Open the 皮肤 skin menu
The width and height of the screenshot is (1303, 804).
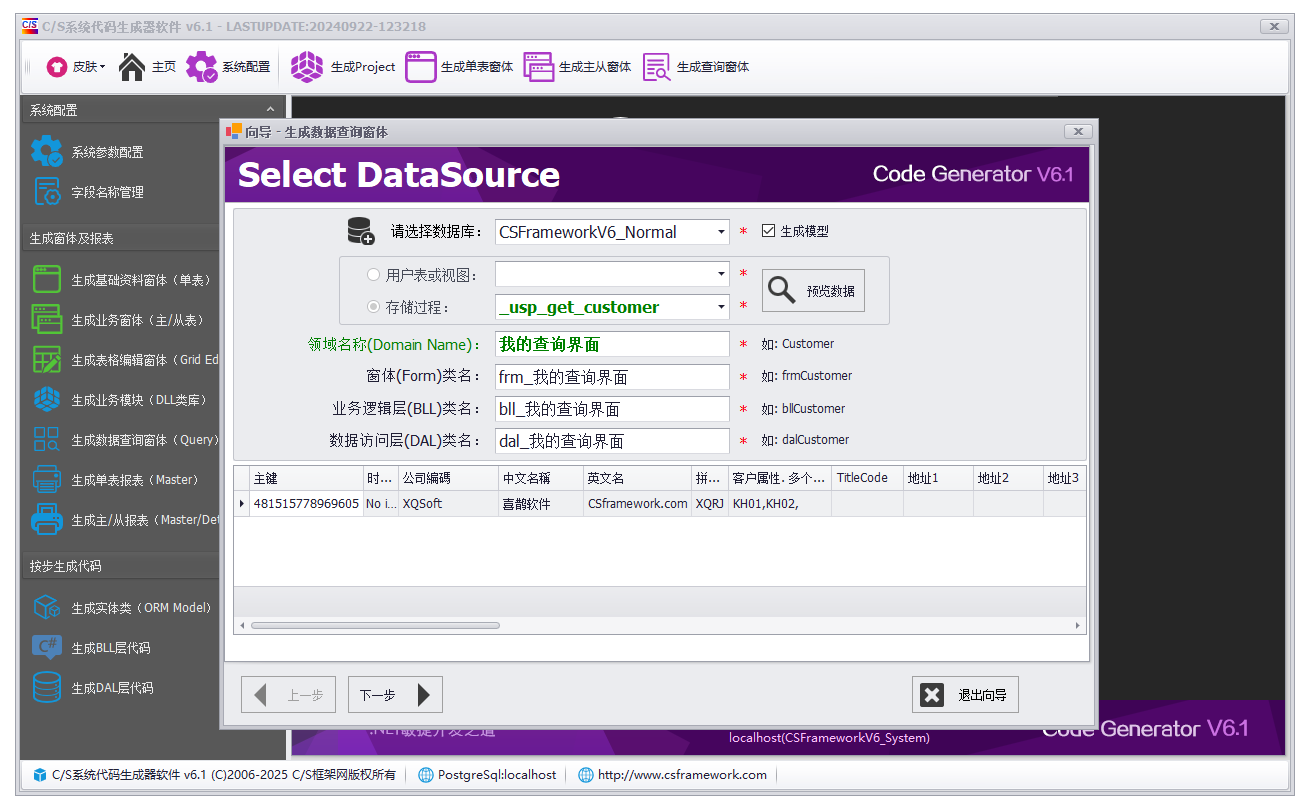click(75, 67)
